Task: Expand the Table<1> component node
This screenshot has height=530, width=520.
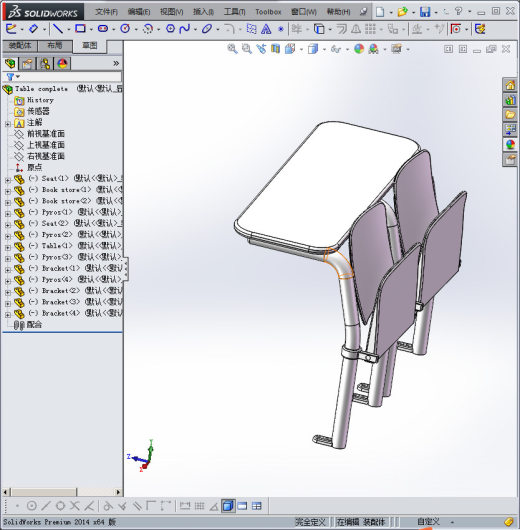Action: pos(8,248)
